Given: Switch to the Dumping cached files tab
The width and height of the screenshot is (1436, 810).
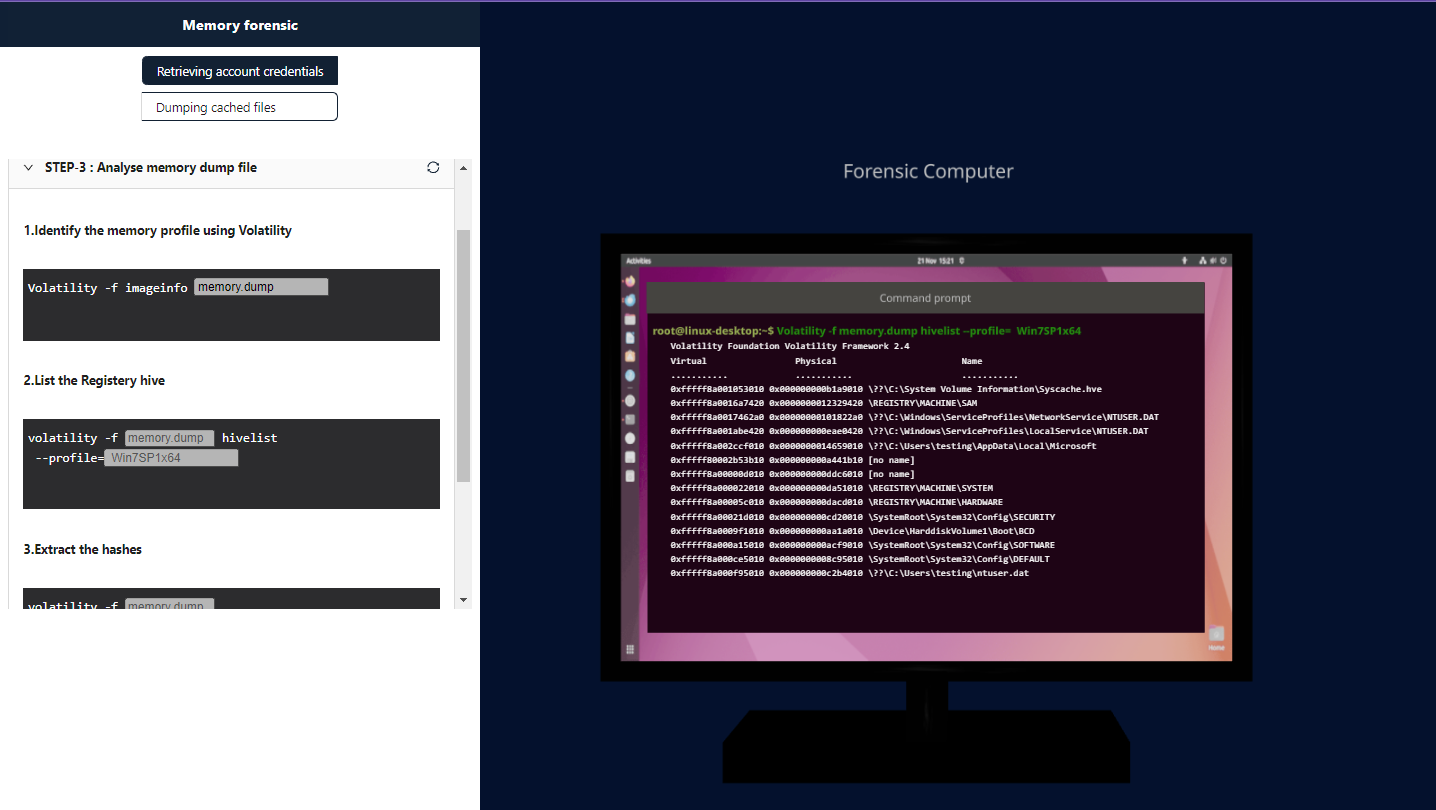Looking at the screenshot, I should (x=240, y=107).
